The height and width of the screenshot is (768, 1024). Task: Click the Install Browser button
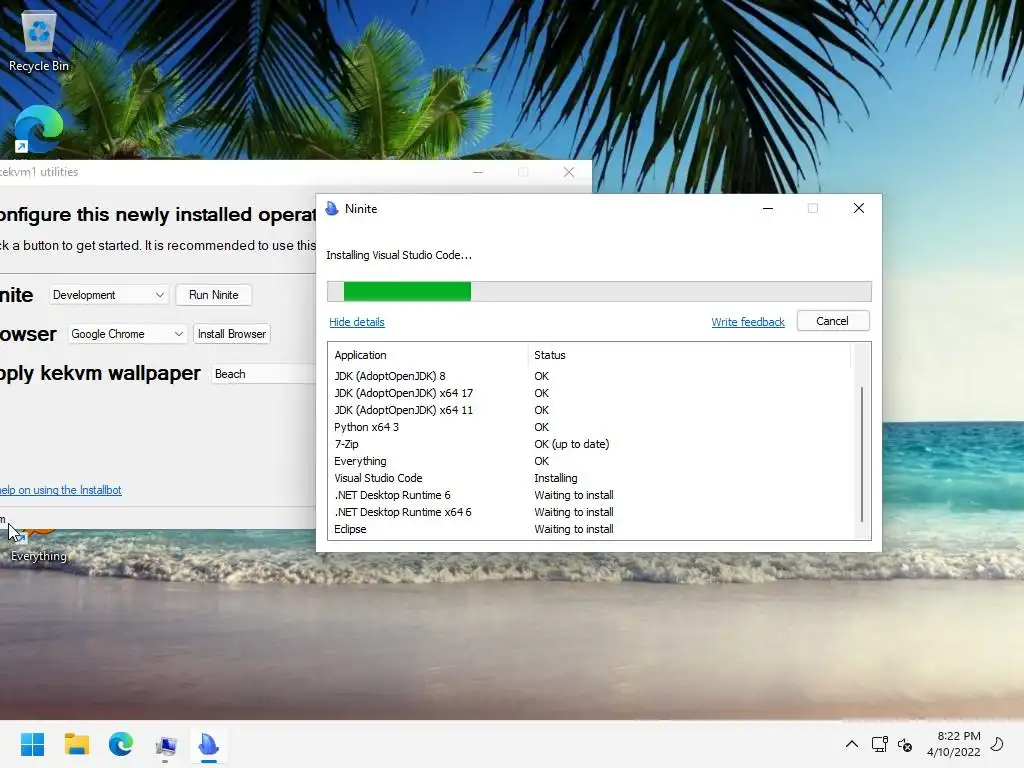click(232, 334)
